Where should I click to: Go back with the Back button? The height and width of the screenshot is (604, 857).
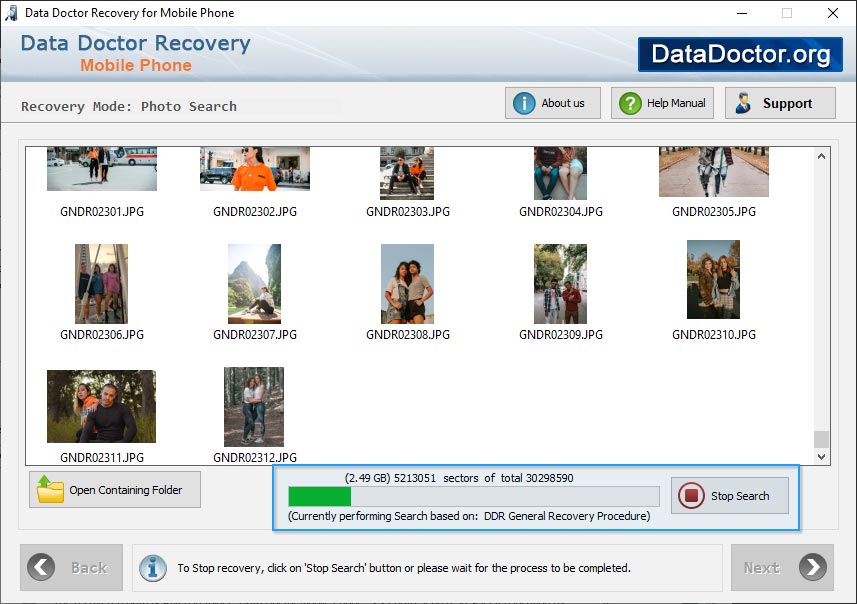click(x=72, y=567)
